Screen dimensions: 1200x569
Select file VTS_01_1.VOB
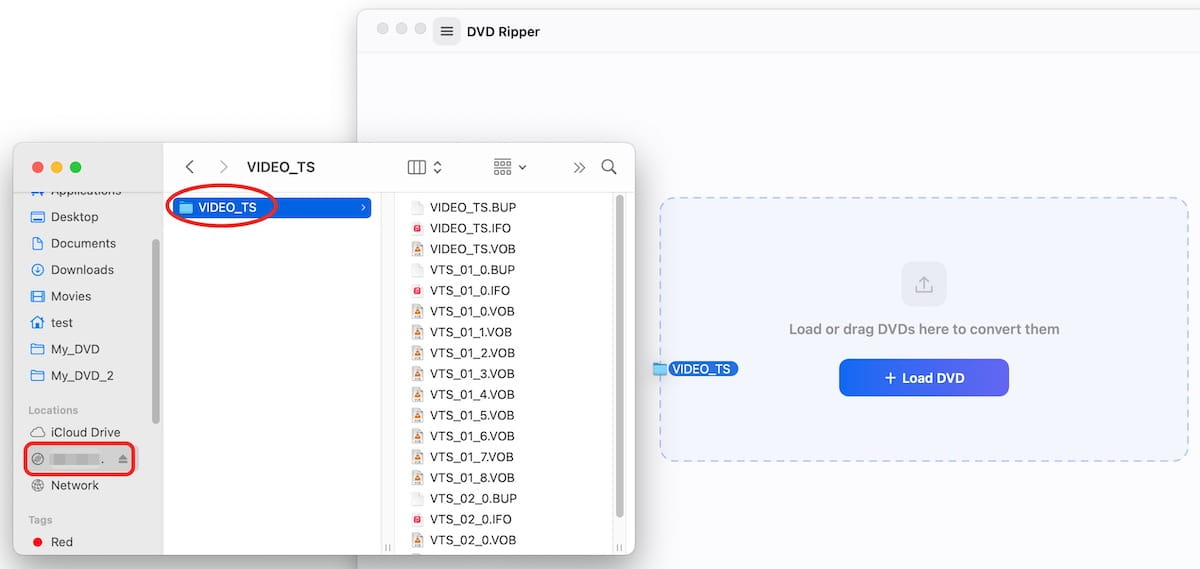point(472,332)
